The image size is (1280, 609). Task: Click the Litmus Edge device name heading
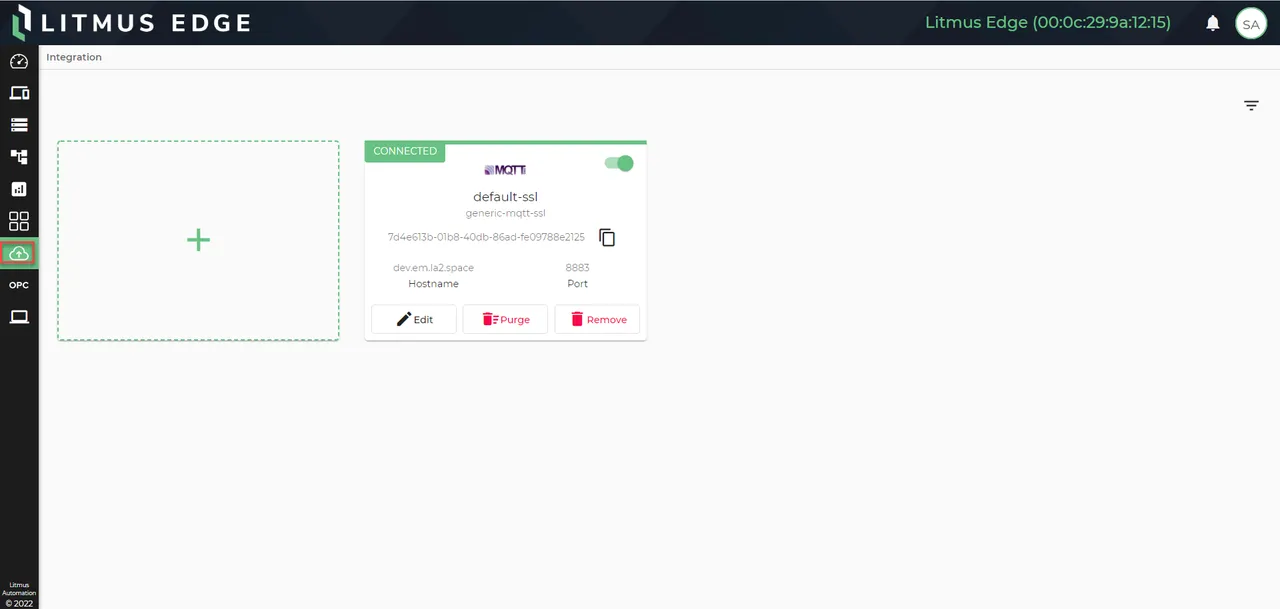(x=1048, y=22)
